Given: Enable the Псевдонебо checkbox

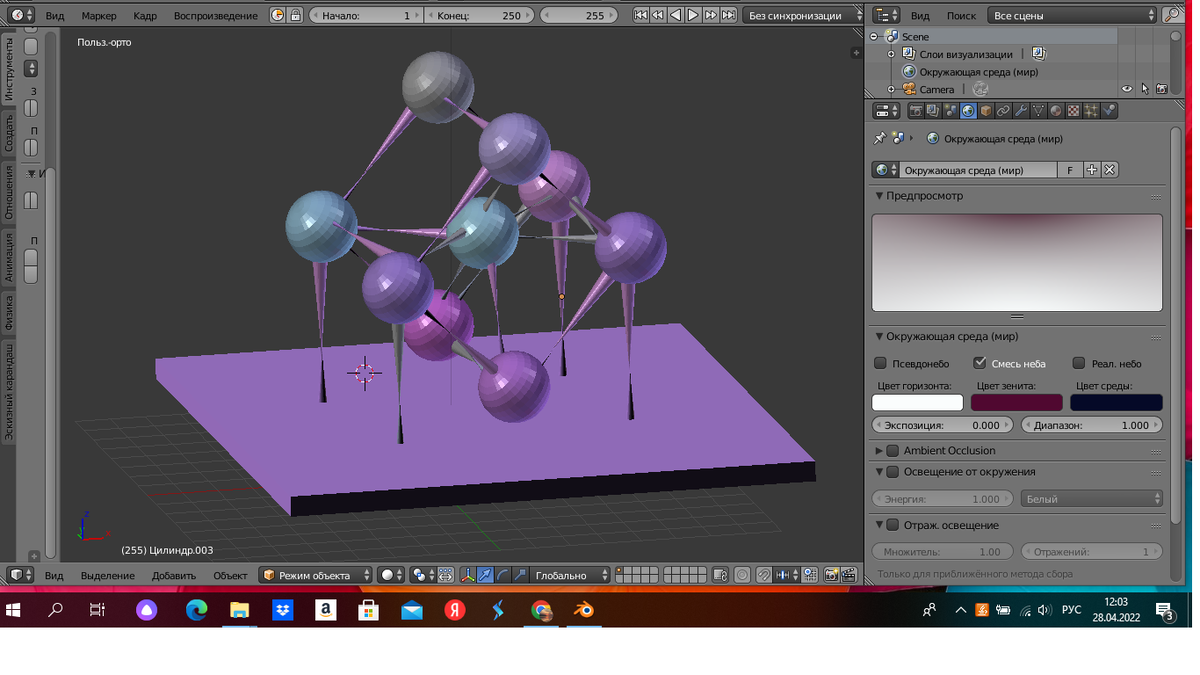Looking at the screenshot, I should pos(881,363).
